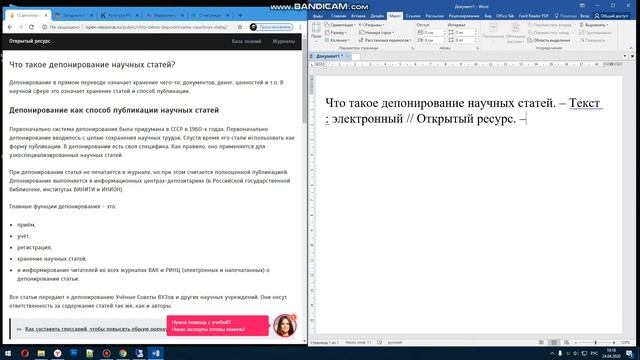Open the Расстановка переносов hyphenation dropdown
Viewport: 640px width, 360px height.
click(385, 40)
